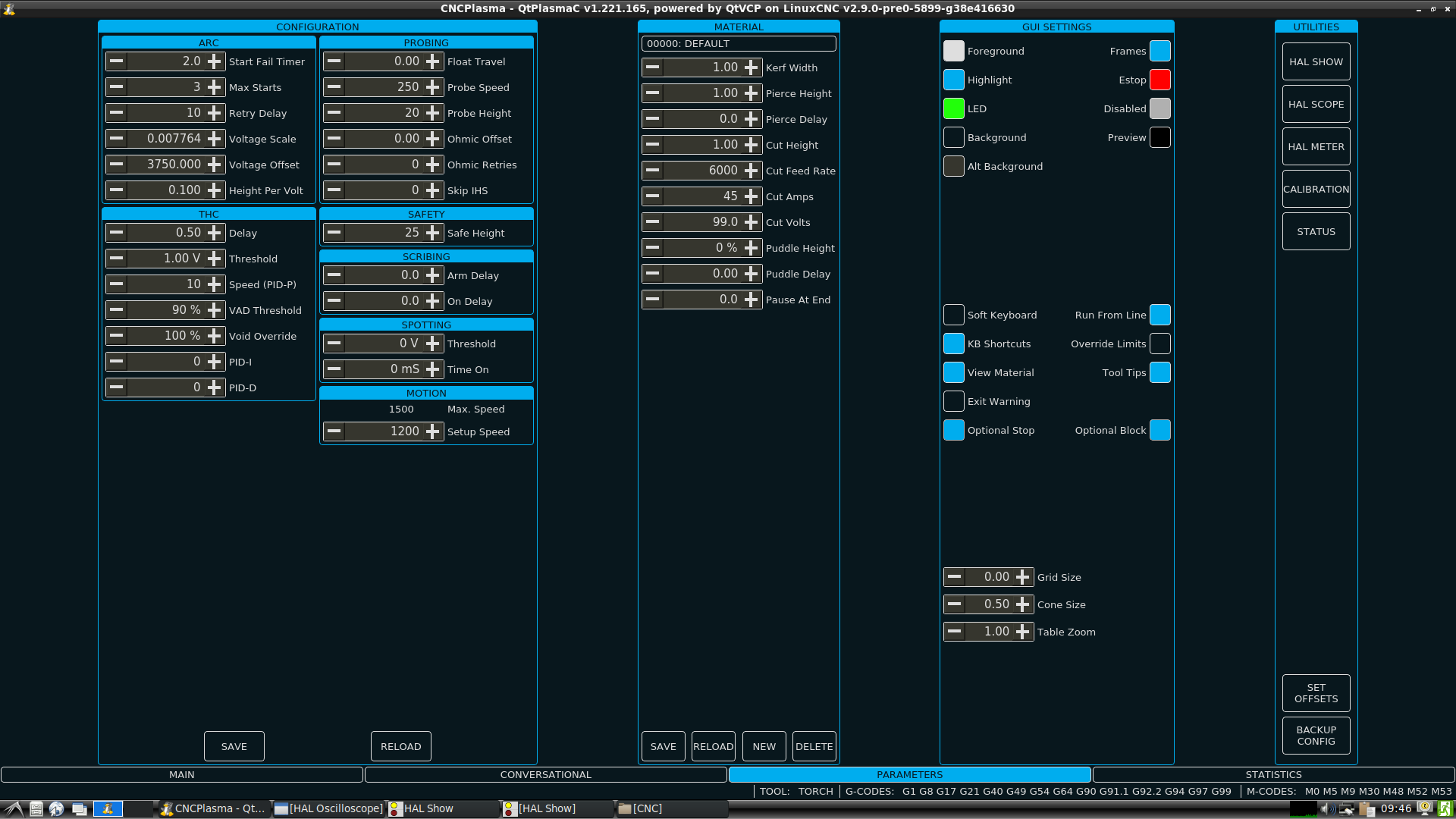Increase Setup Speed with plus icon

tap(433, 431)
